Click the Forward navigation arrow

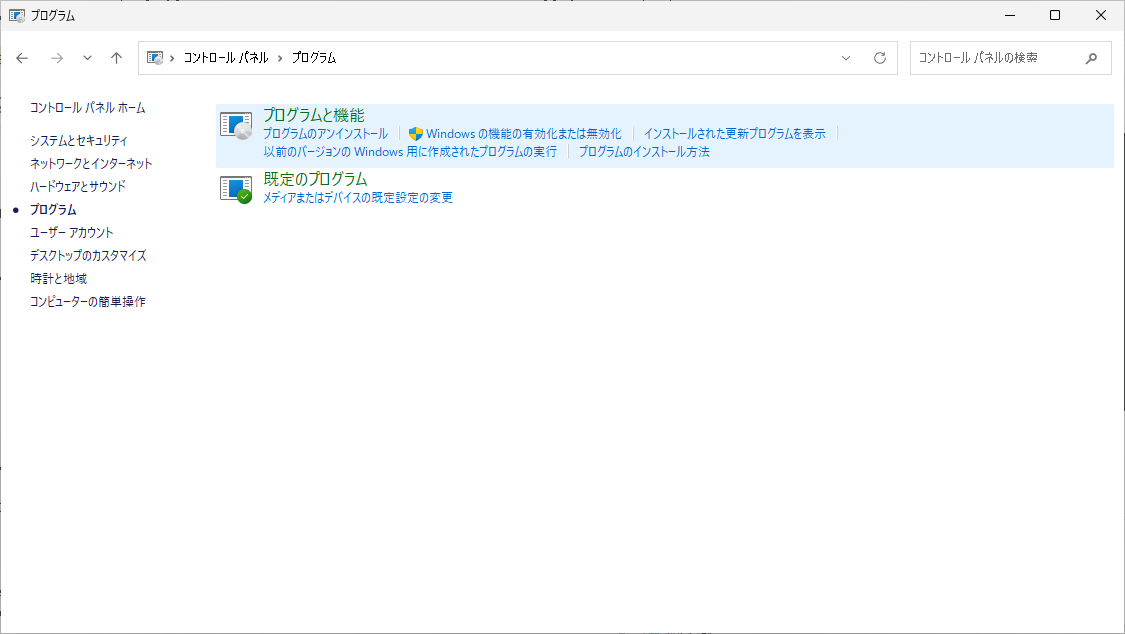tap(57, 58)
